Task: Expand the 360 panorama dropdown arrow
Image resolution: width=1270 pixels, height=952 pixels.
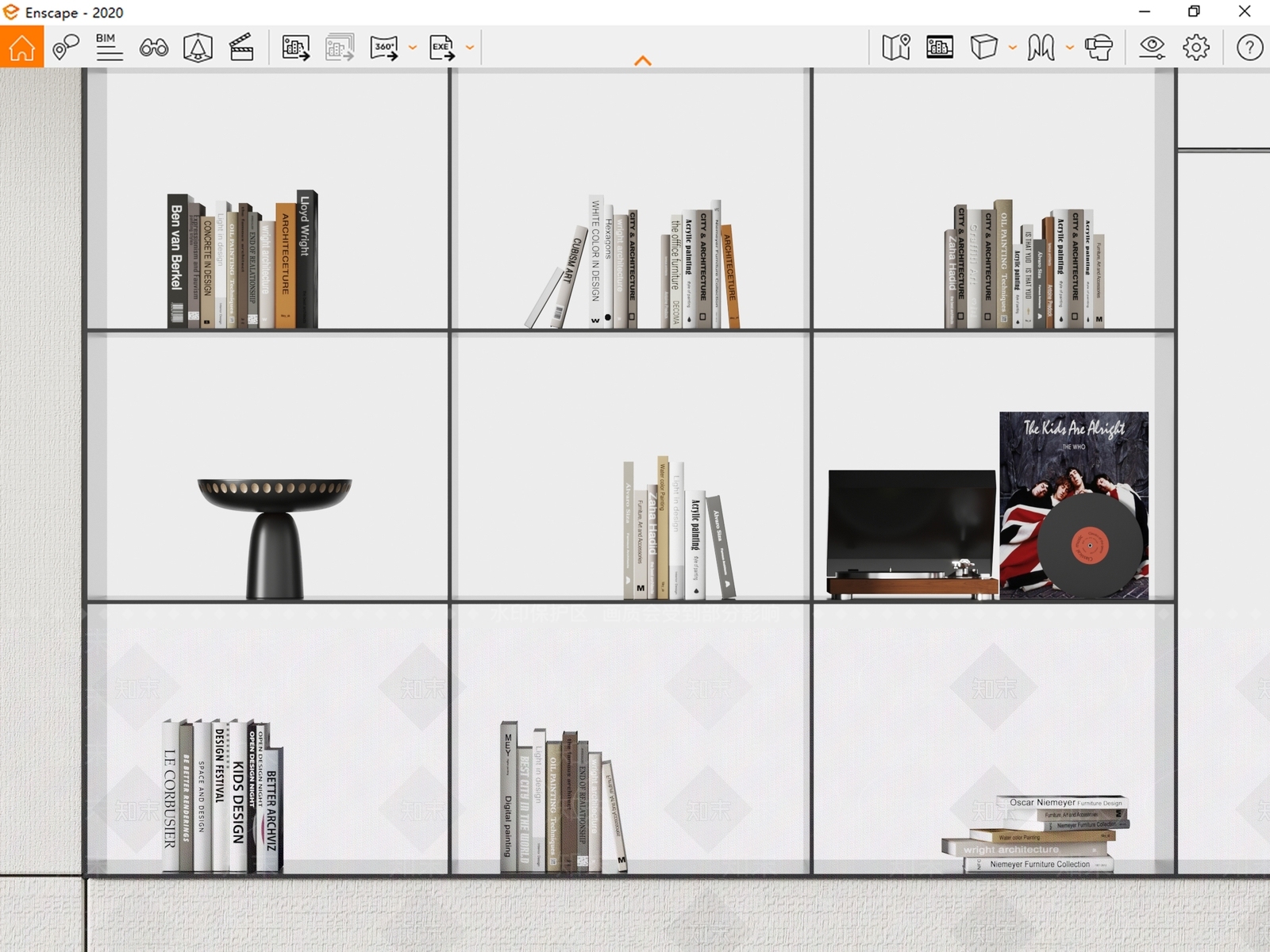Action: (x=412, y=48)
